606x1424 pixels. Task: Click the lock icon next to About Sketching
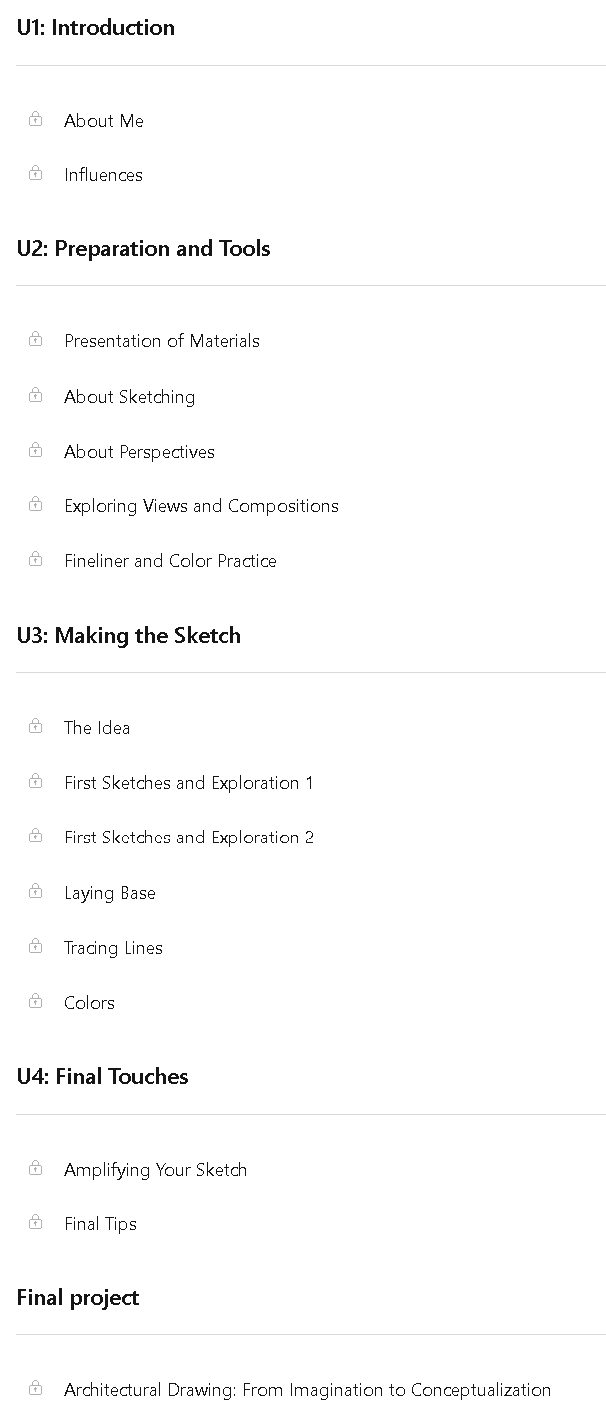click(x=36, y=395)
